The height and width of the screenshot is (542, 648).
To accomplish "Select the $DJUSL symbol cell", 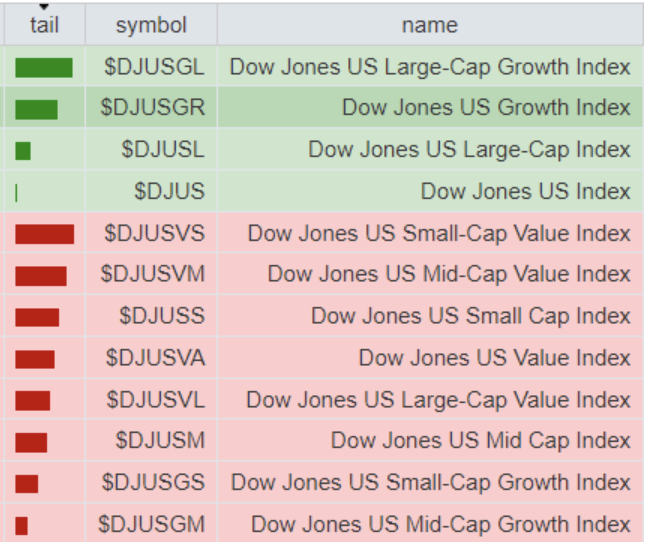I will (x=162, y=150).
